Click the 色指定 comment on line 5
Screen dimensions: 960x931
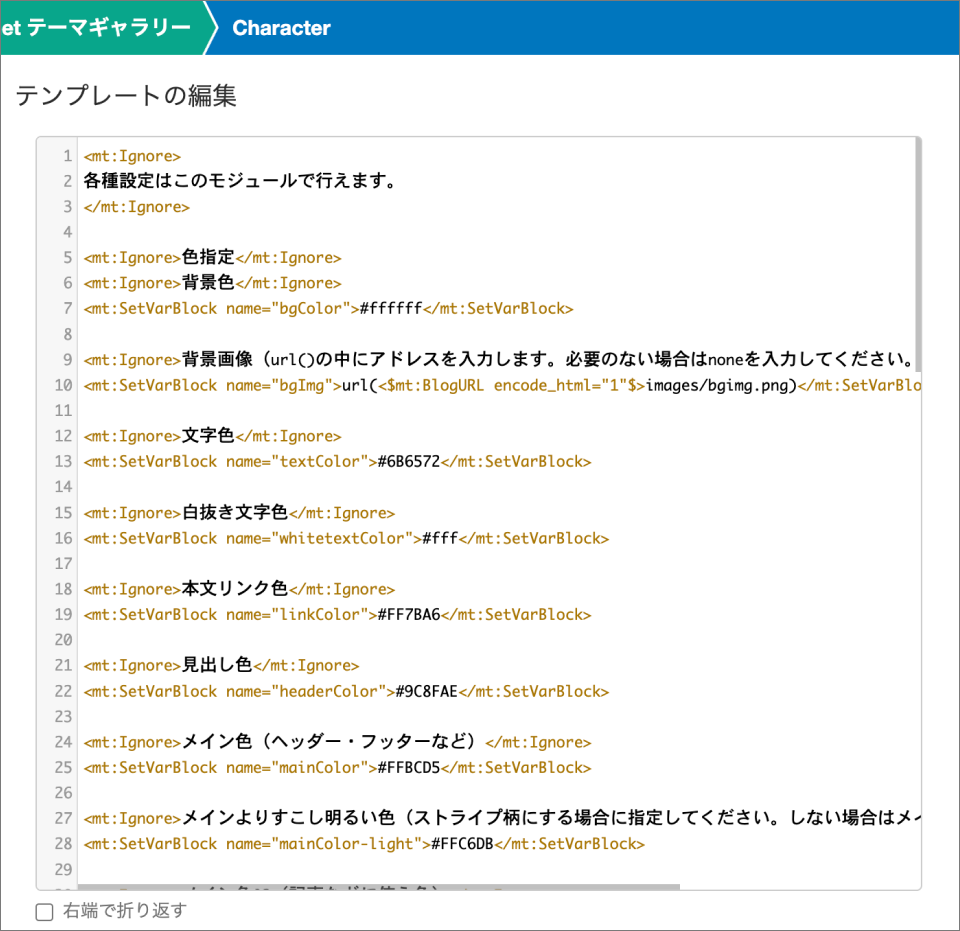(207, 257)
